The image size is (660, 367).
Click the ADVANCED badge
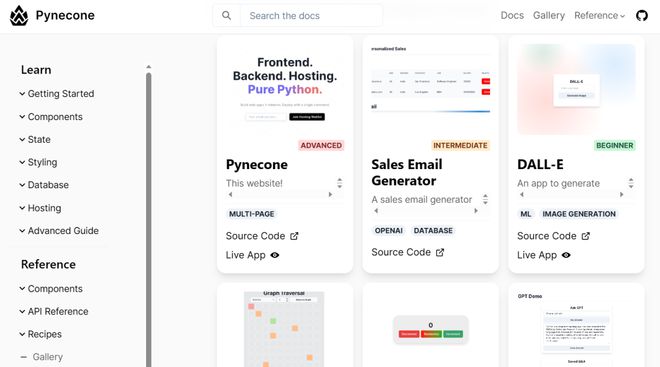[x=321, y=146]
